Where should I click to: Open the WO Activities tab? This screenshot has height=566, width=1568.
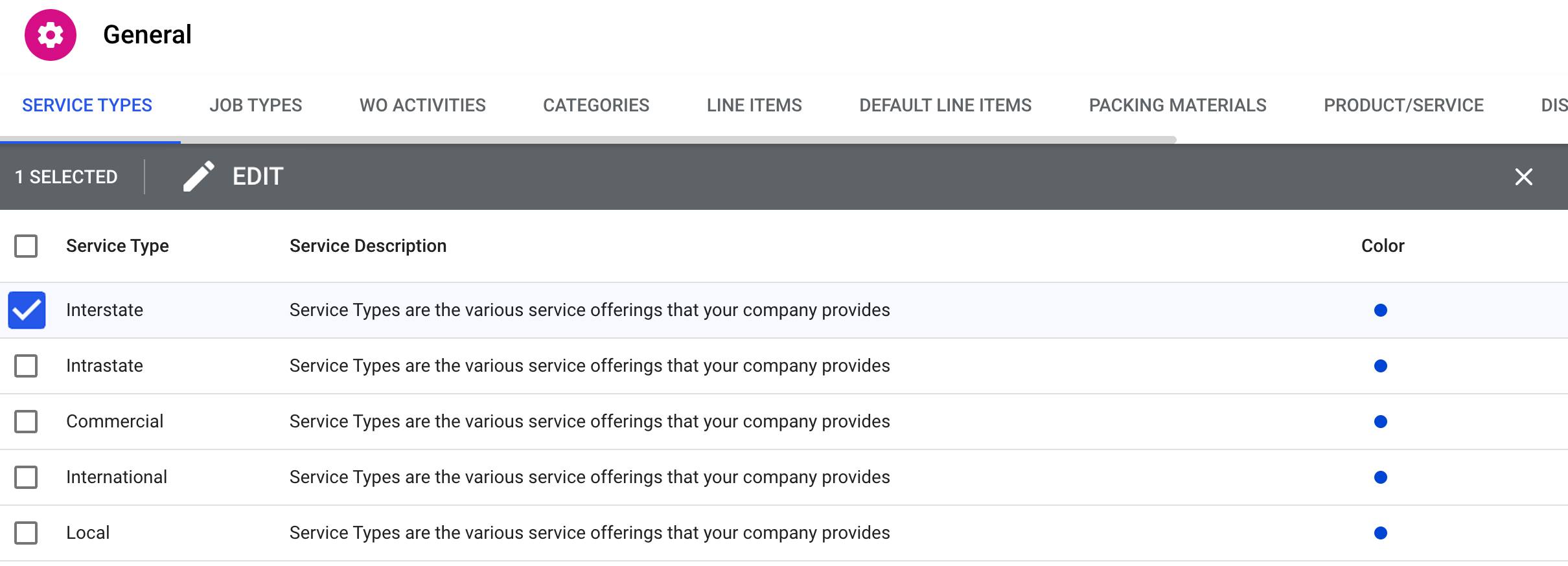[422, 106]
